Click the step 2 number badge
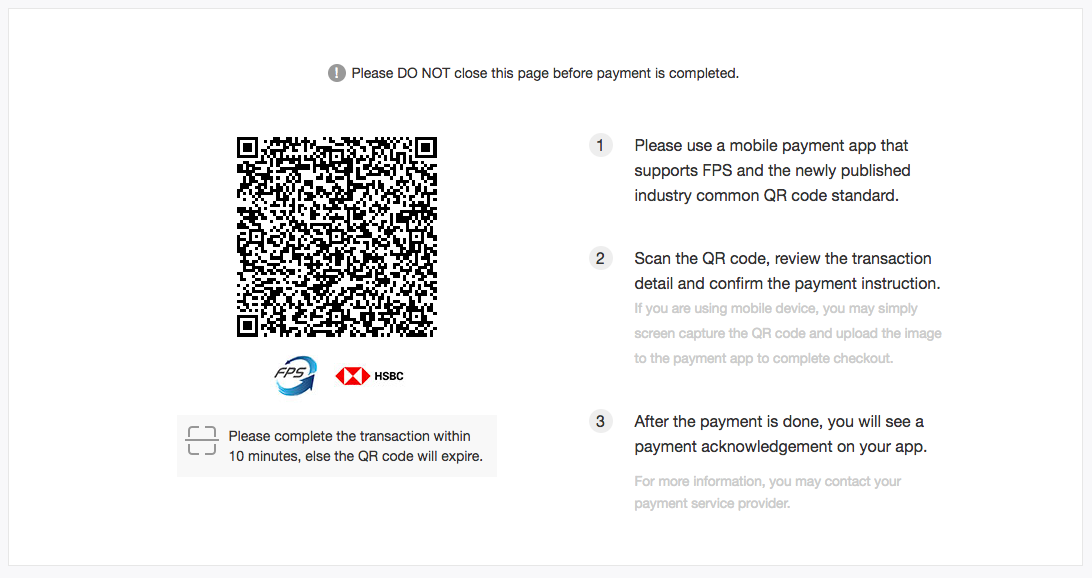Viewport: 1092px width, 578px height. (x=600, y=258)
